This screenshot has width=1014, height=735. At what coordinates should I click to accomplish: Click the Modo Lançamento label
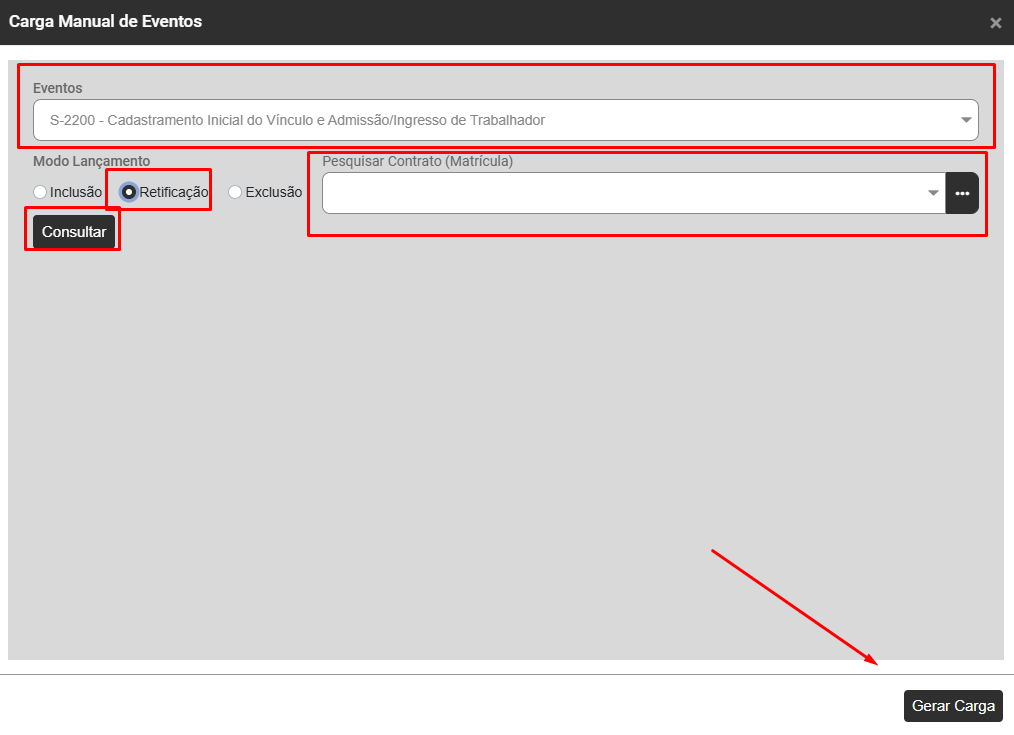91,161
